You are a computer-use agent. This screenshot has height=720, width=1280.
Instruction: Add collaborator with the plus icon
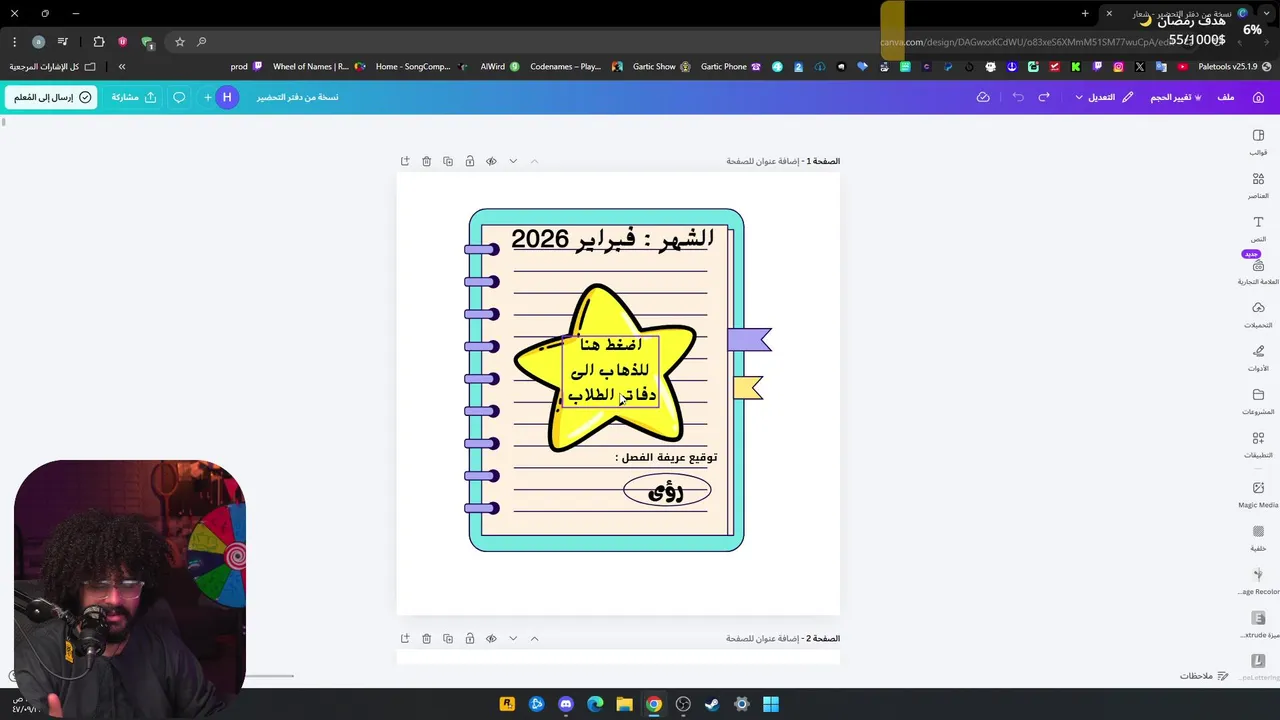point(207,97)
